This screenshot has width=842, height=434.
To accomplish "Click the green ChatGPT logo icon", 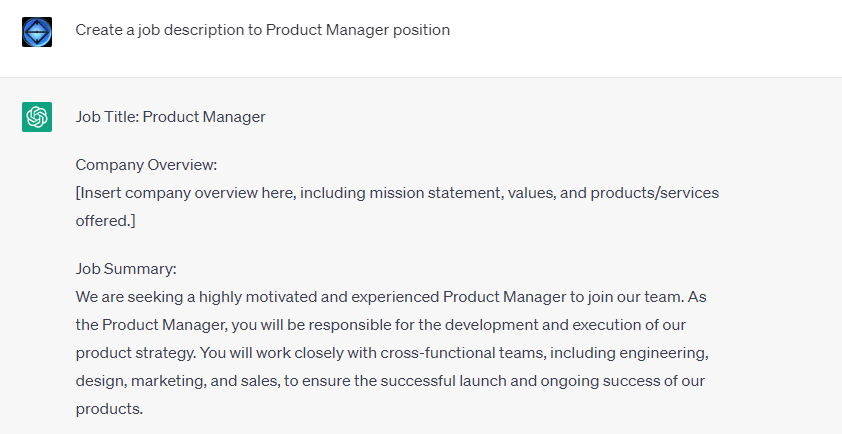I will pyautogui.click(x=37, y=117).
